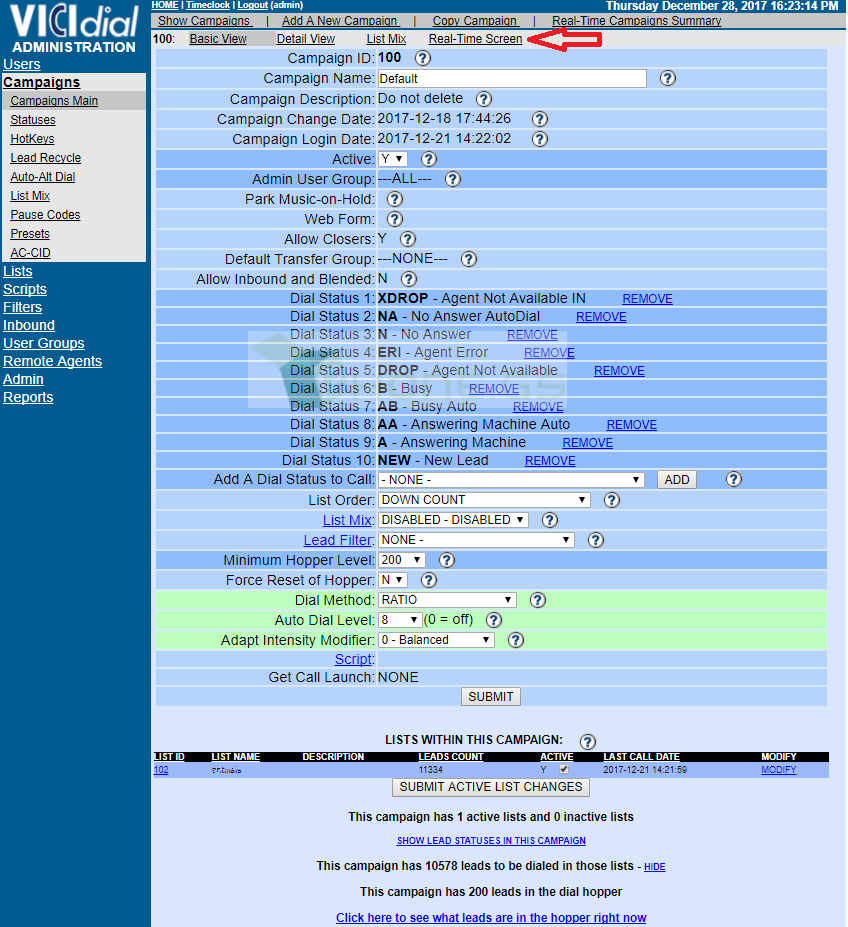
Task: Click help icon for Allow Closers
Action: (x=408, y=239)
